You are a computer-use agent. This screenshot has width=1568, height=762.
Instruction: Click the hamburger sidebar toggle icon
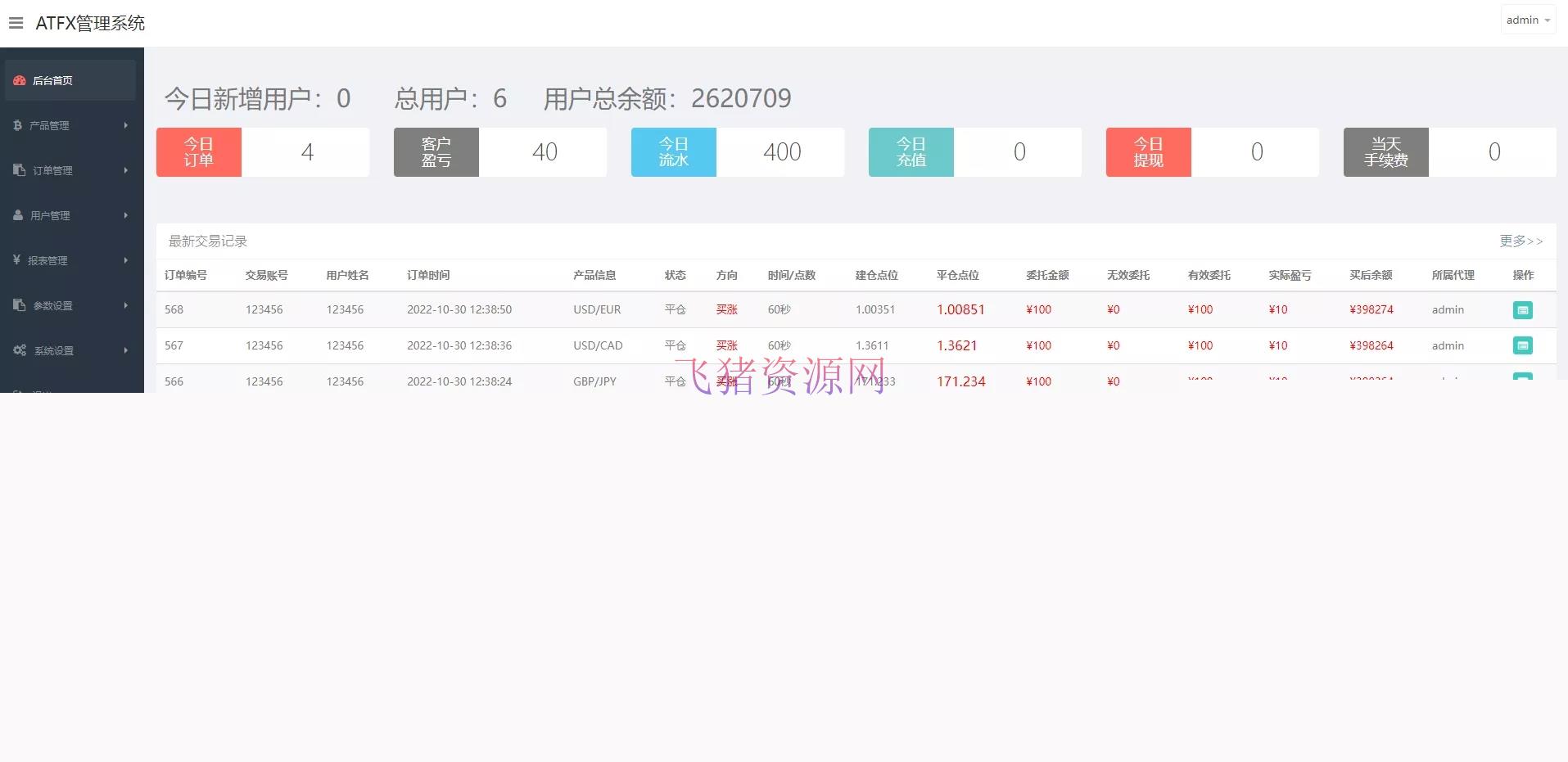pyautogui.click(x=15, y=22)
